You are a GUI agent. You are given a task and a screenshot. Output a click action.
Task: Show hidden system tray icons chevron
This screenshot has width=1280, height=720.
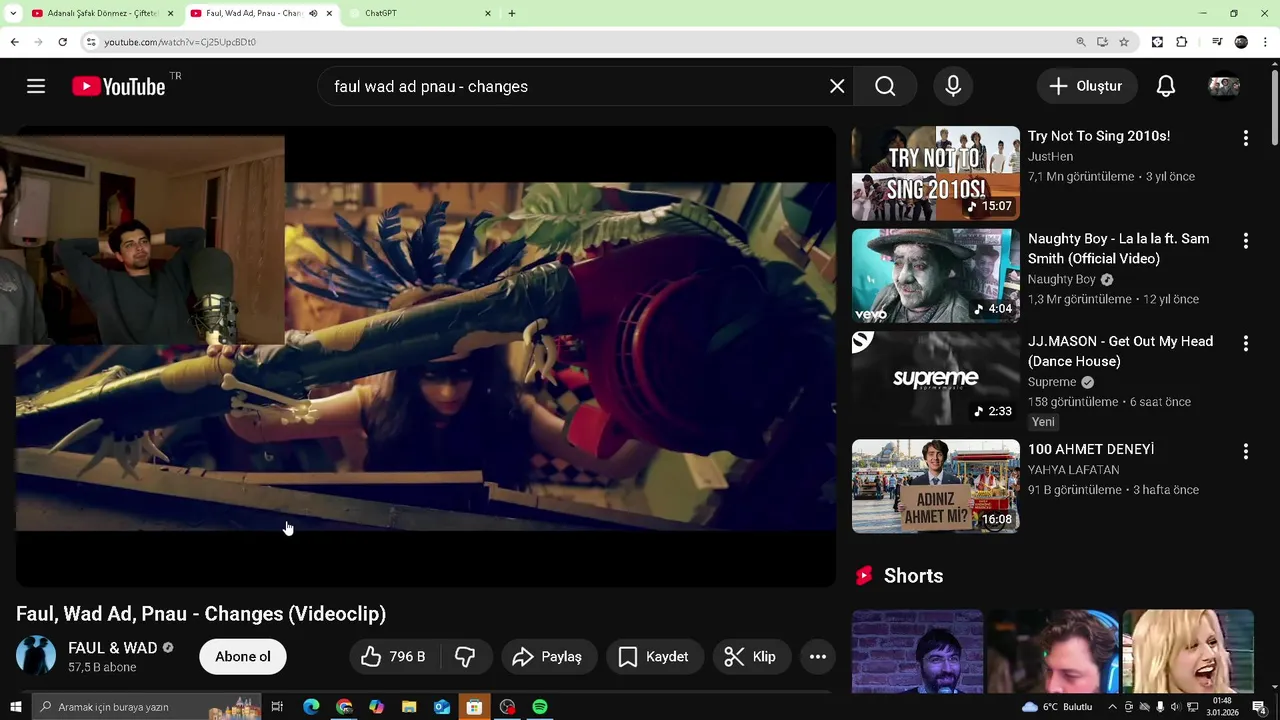[x=1112, y=707]
